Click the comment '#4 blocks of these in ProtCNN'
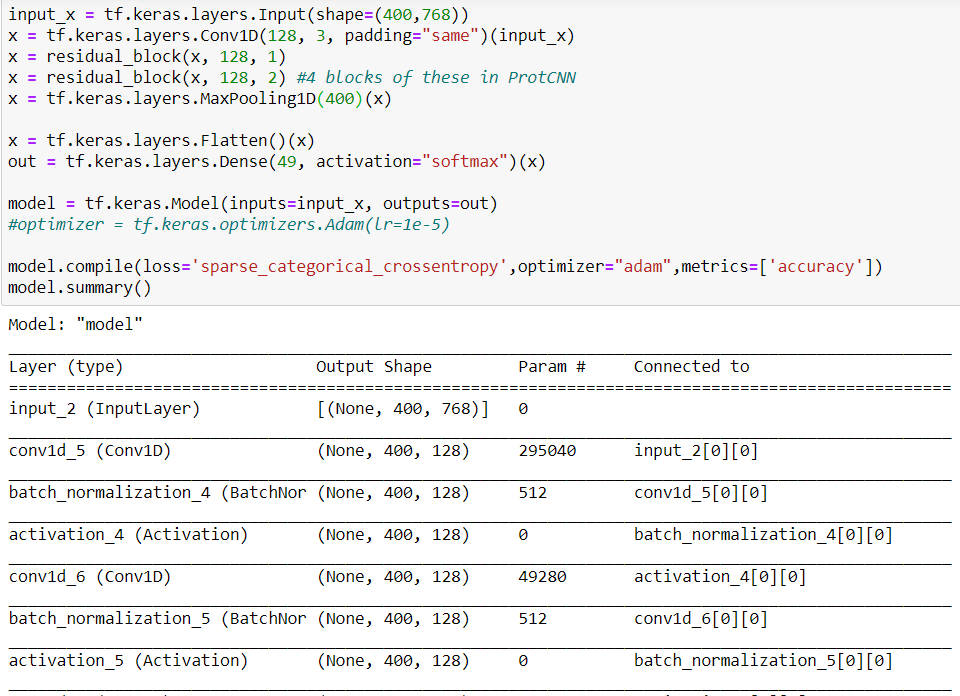 pos(436,78)
